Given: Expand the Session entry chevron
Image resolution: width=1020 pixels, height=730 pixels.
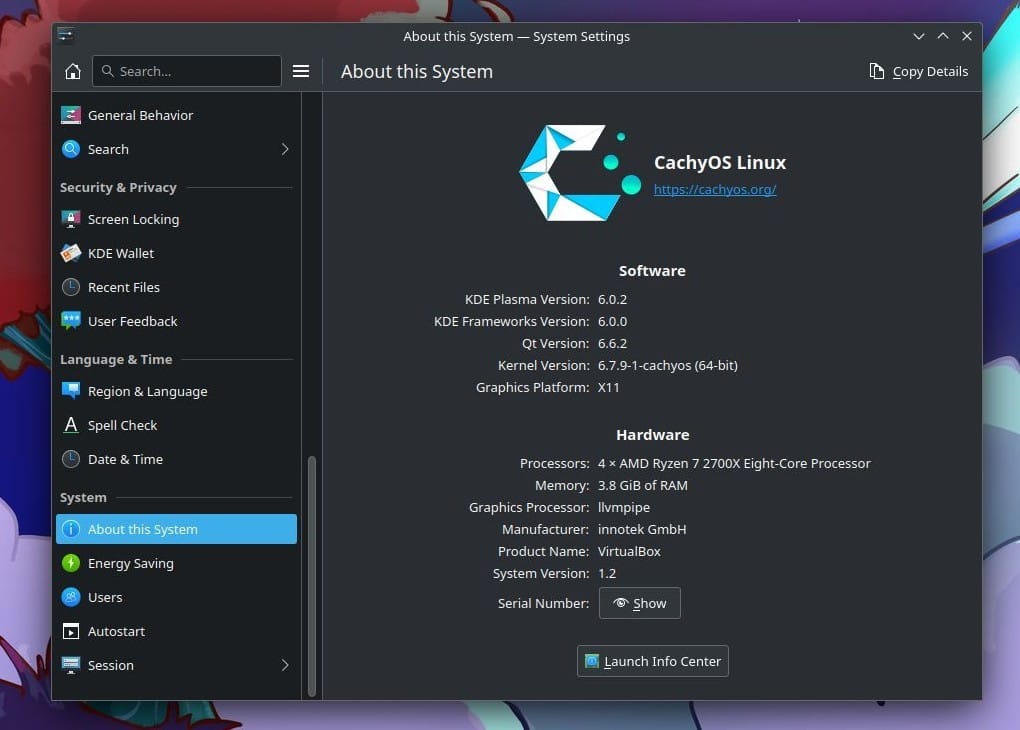Looking at the screenshot, I should click(x=285, y=665).
